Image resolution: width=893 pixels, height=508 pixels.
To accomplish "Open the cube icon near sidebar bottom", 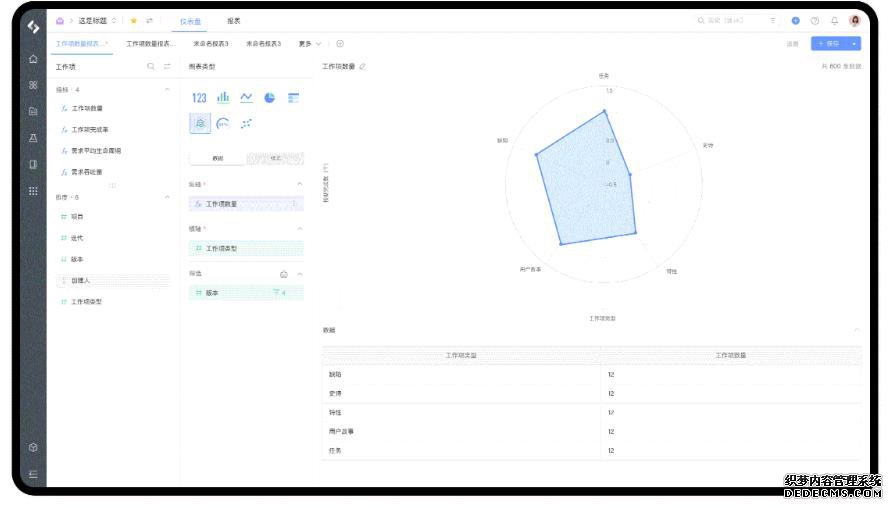I will pos(33,448).
